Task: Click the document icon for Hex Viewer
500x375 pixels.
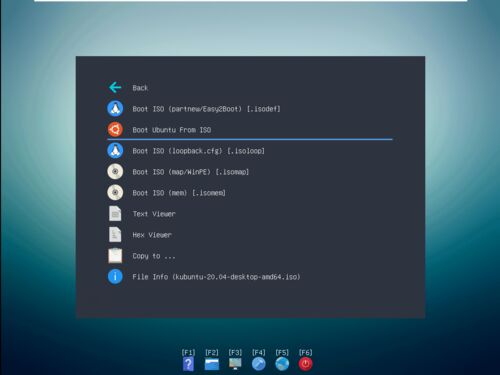Action: pos(115,235)
